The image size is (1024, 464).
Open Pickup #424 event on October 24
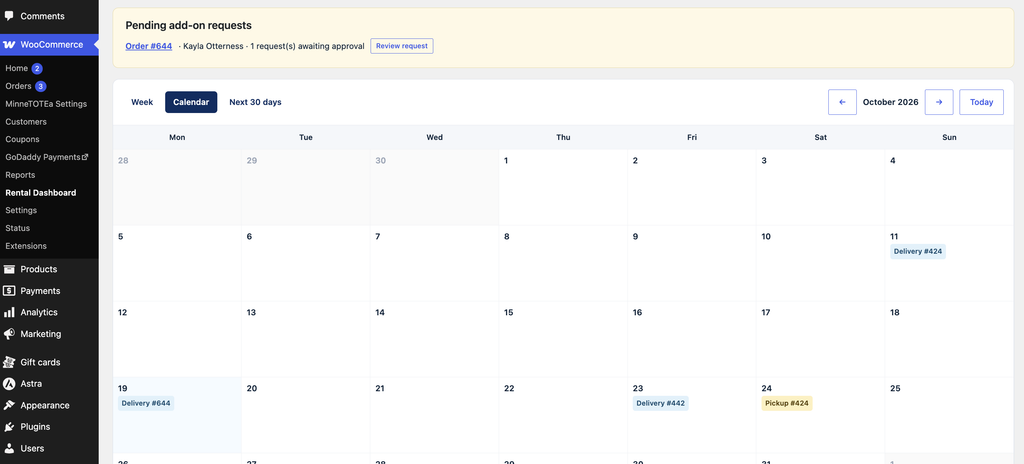pyautogui.click(x=787, y=403)
